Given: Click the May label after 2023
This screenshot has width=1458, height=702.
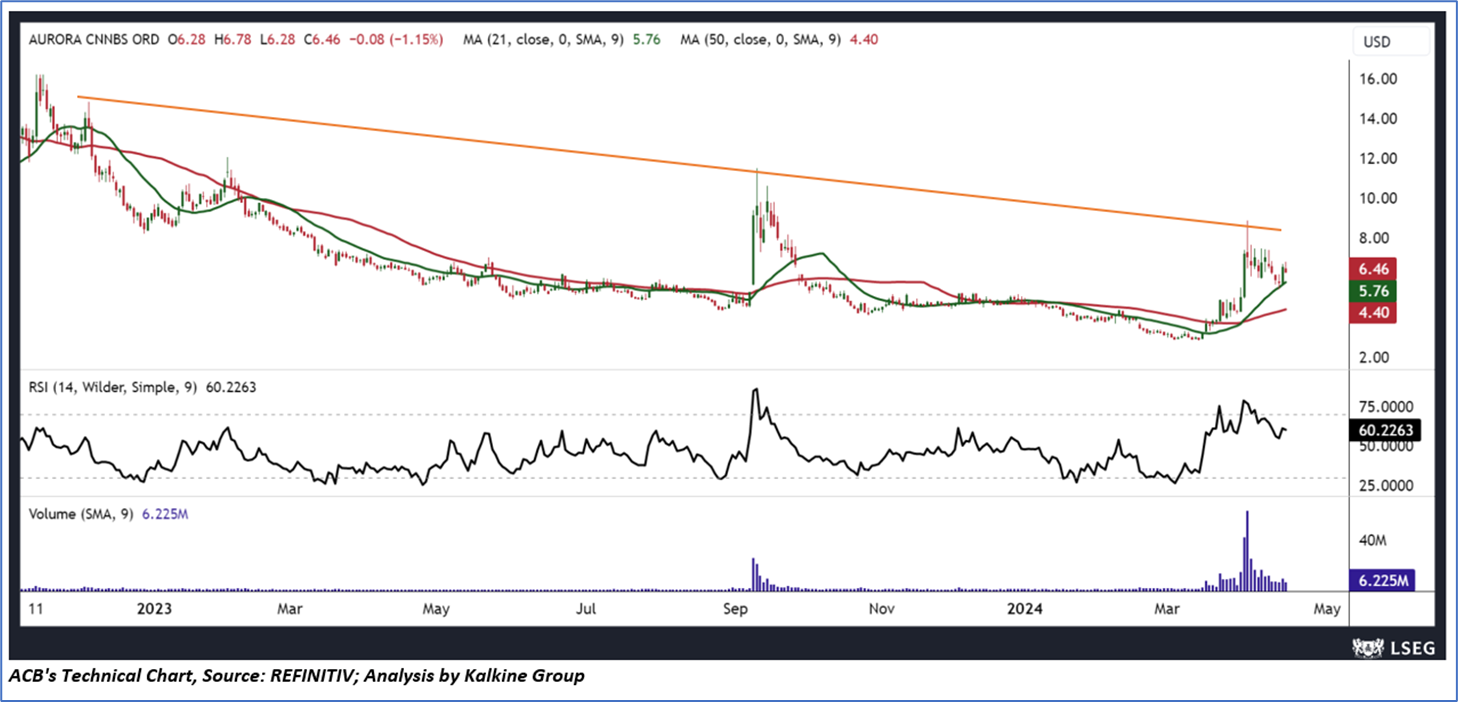Looking at the screenshot, I should tap(435, 608).
